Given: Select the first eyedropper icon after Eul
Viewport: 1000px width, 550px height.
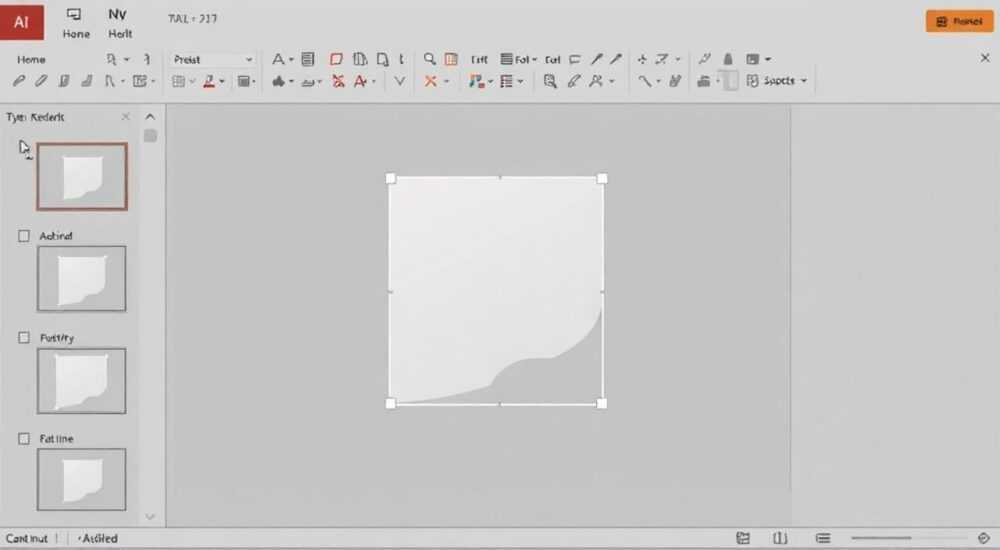Looking at the screenshot, I should 596,59.
